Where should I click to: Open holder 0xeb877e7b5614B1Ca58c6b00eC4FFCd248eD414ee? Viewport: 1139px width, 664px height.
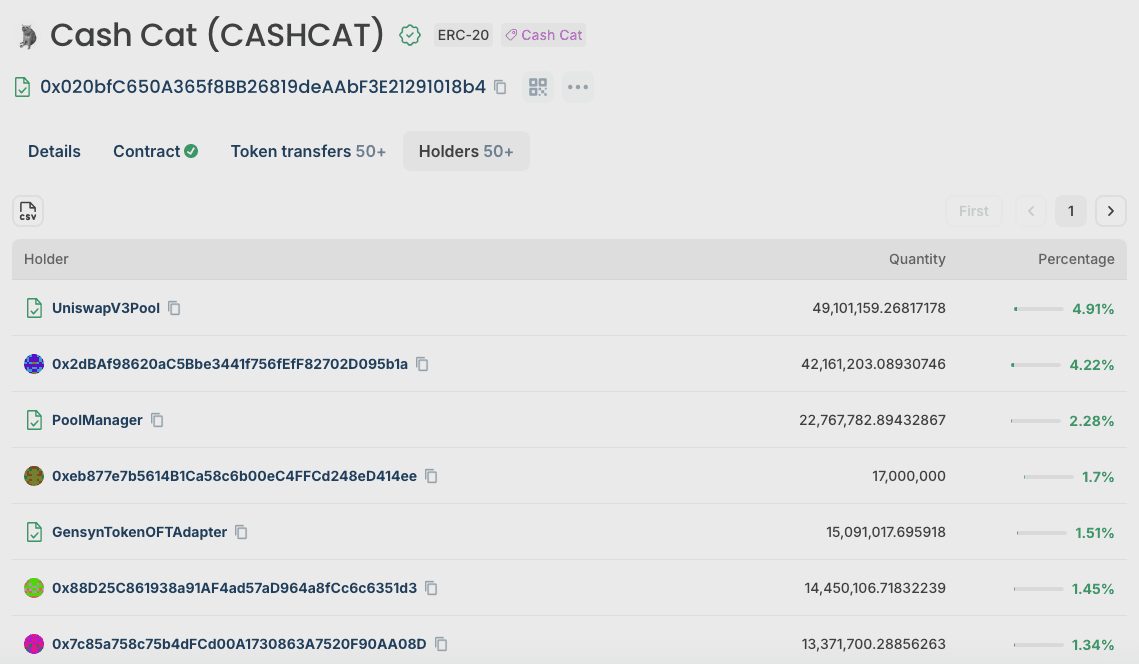[235, 476]
